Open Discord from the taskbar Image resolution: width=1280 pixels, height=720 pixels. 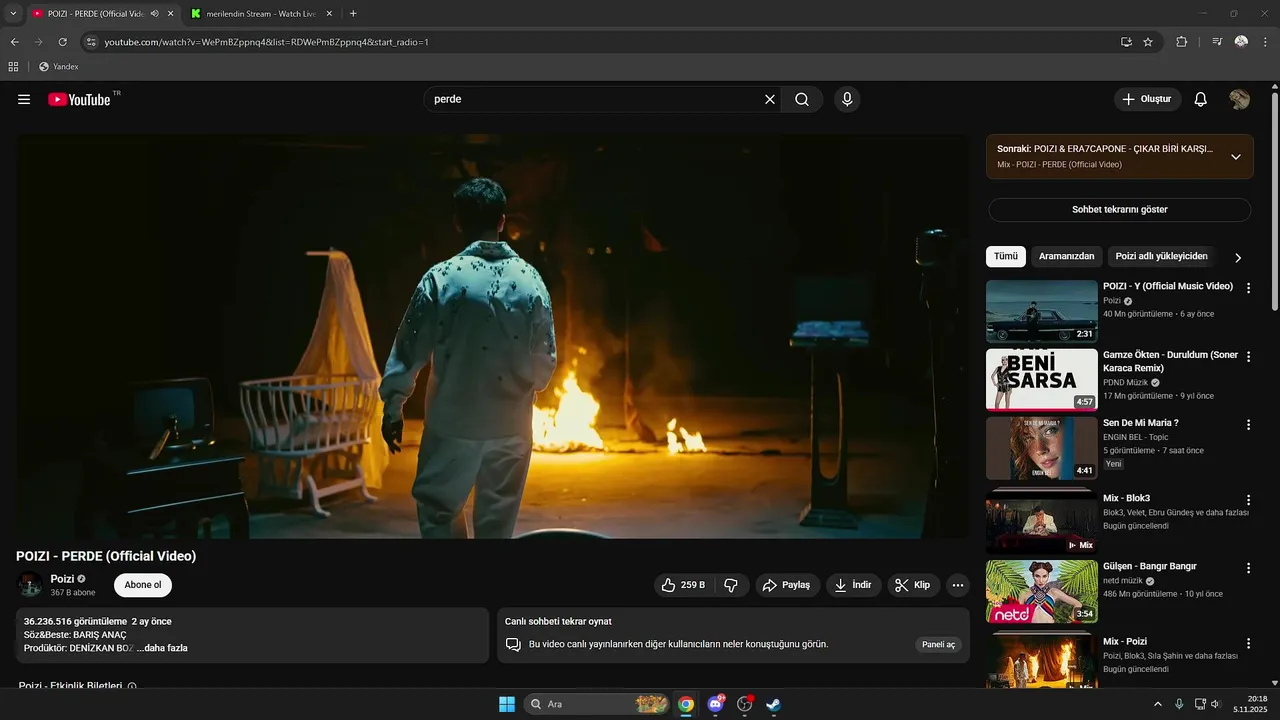pos(715,704)
